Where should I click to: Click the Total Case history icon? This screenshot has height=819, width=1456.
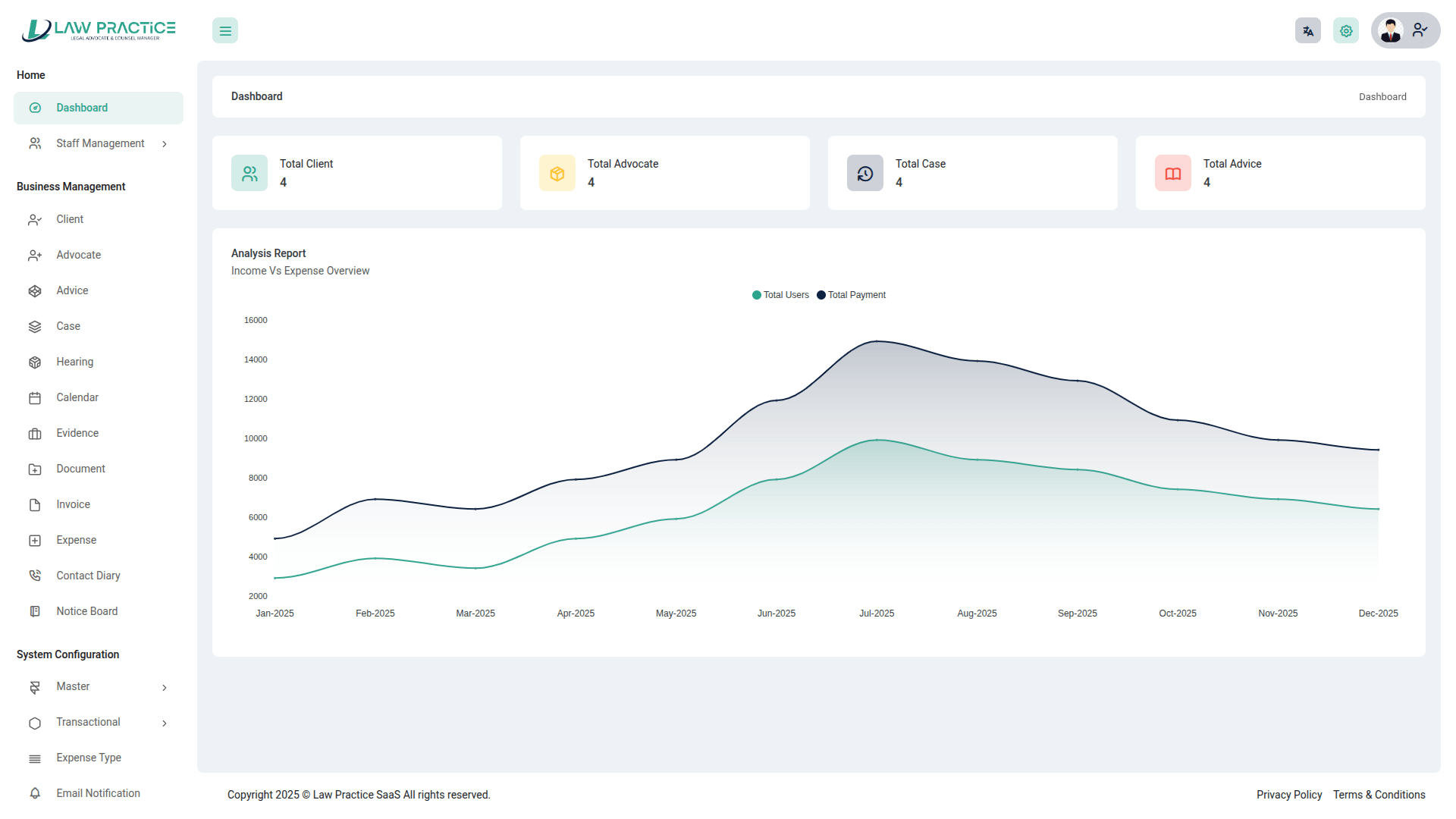click(x=865, y=174)
